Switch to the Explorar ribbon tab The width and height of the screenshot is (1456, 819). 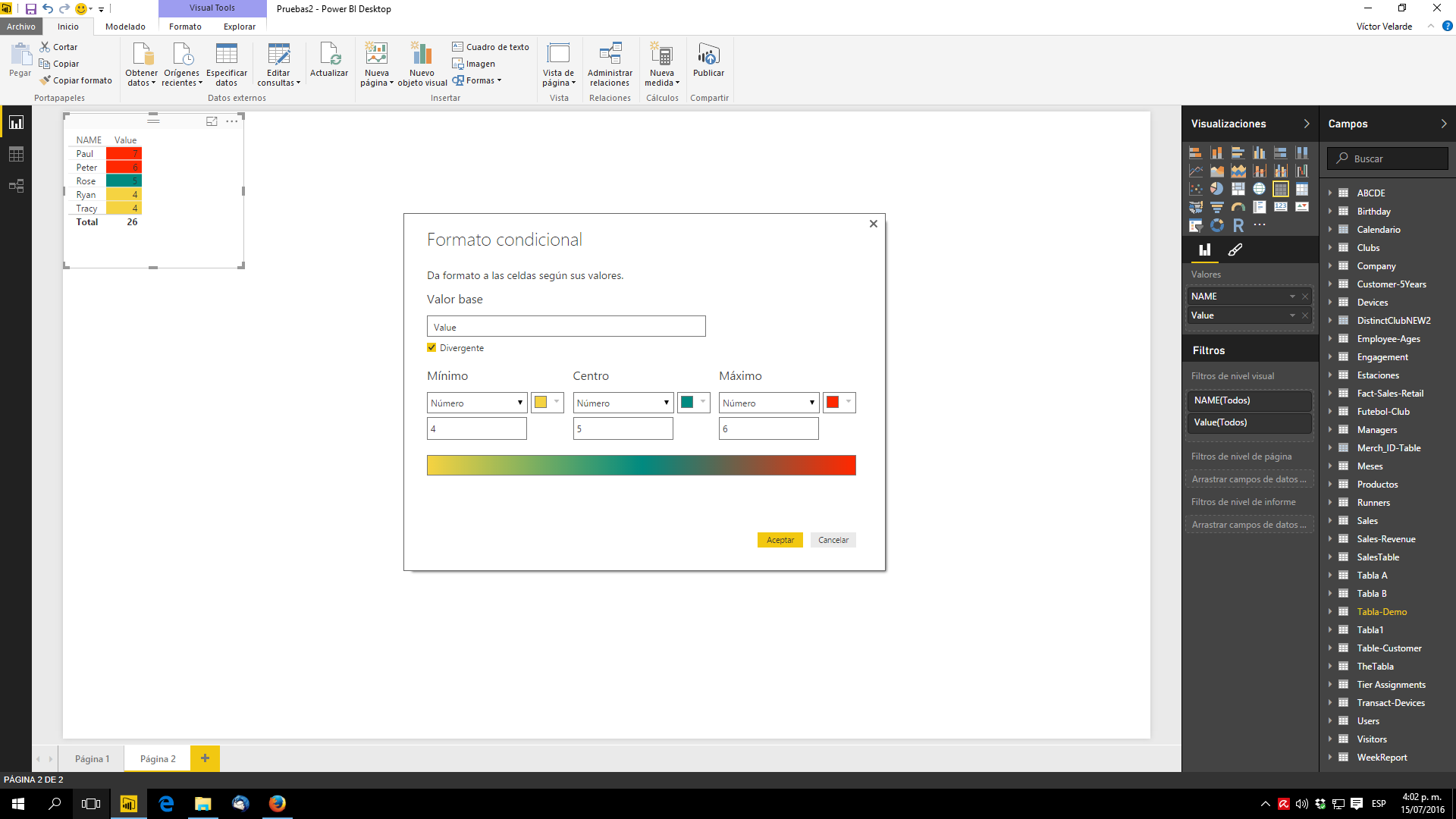[x=240, y=27]
